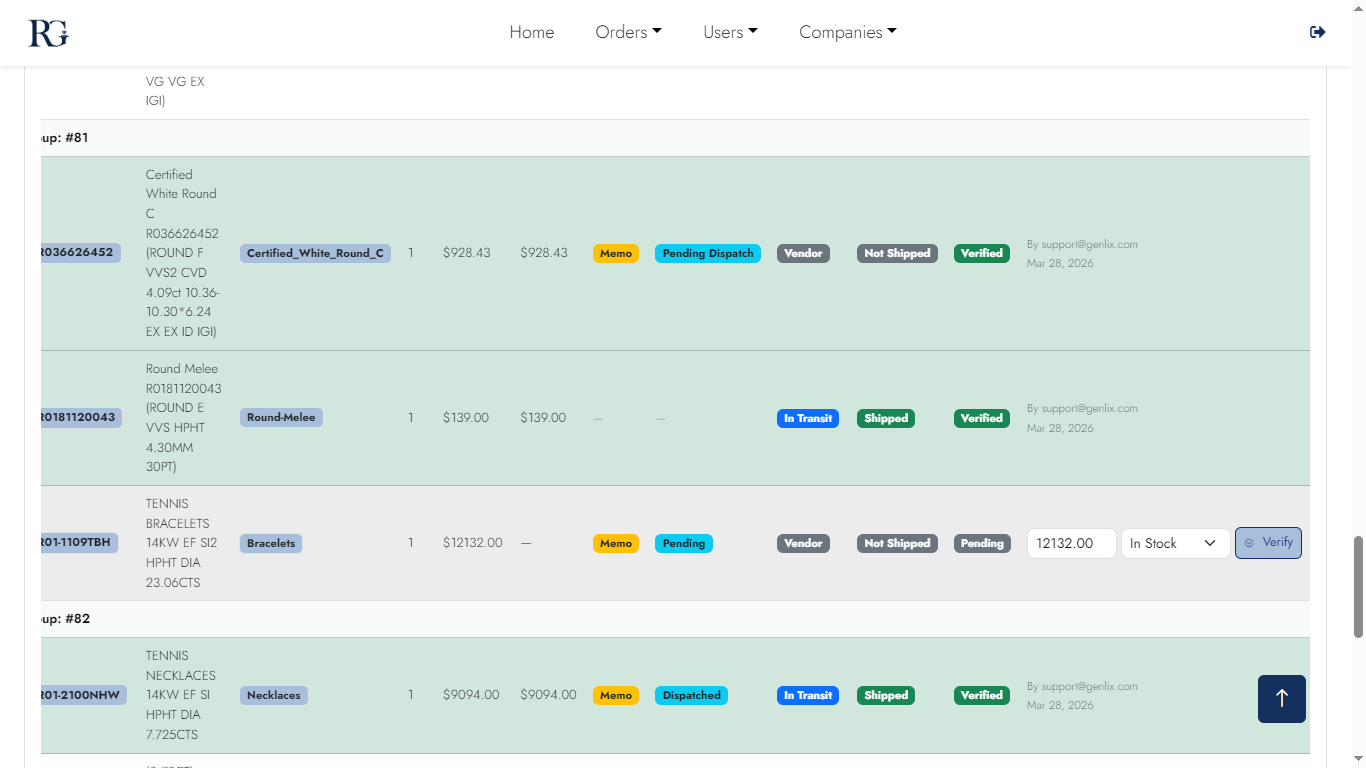
Task: Open the Companies dropdown menu
Action: pyautogui.click(x=847, y=32)
